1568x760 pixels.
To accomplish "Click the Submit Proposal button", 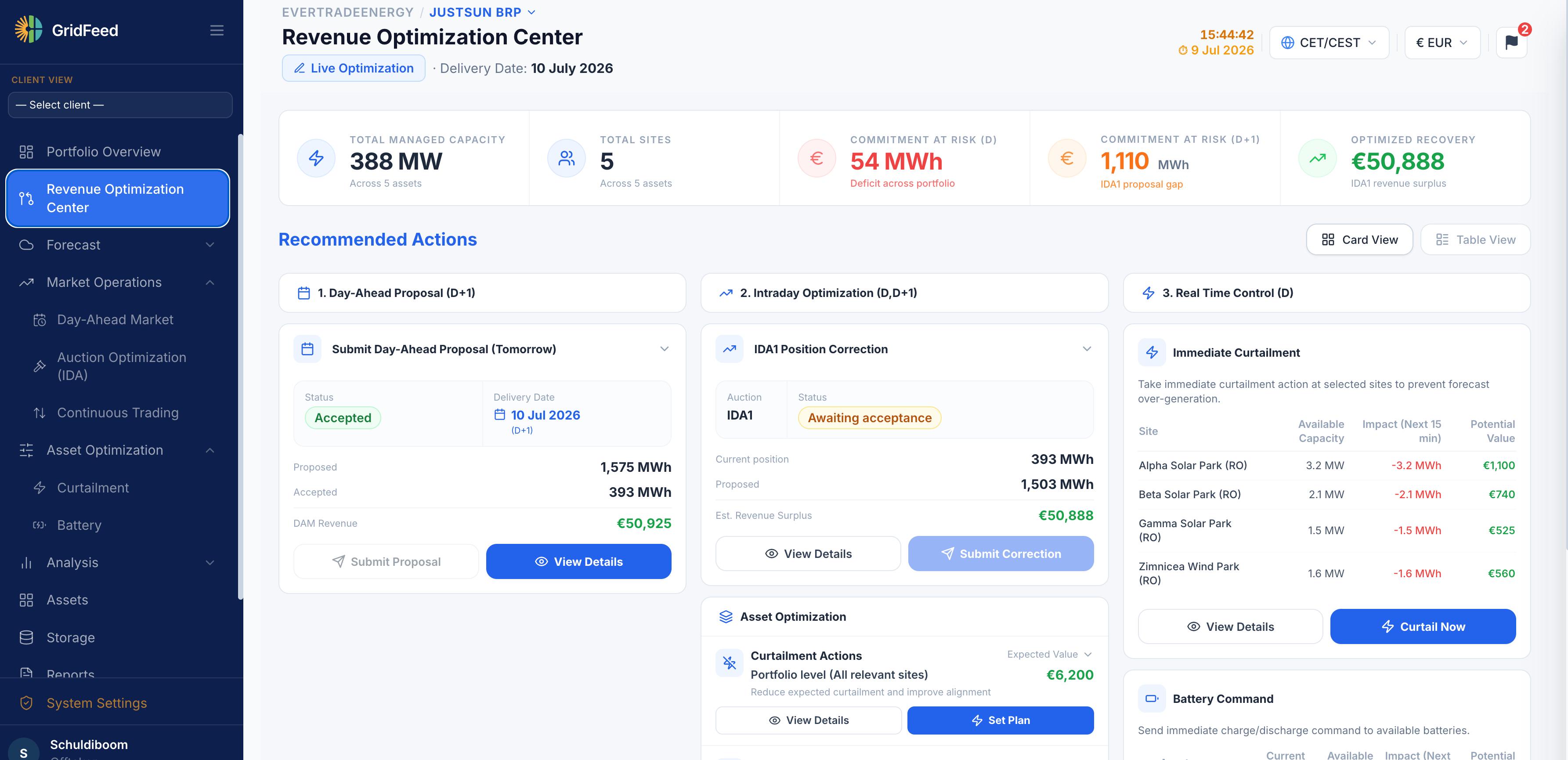I will [x=386, y=561].
